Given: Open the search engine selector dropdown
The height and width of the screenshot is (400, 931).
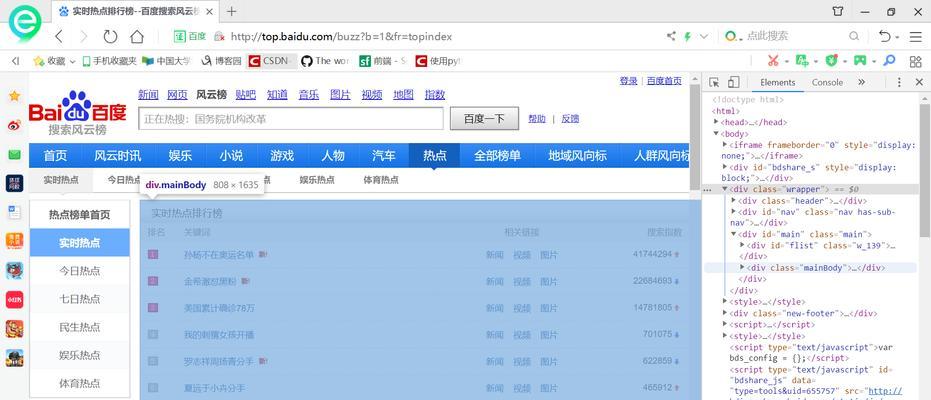Looking at the screenshot, I should pos(734,36).
